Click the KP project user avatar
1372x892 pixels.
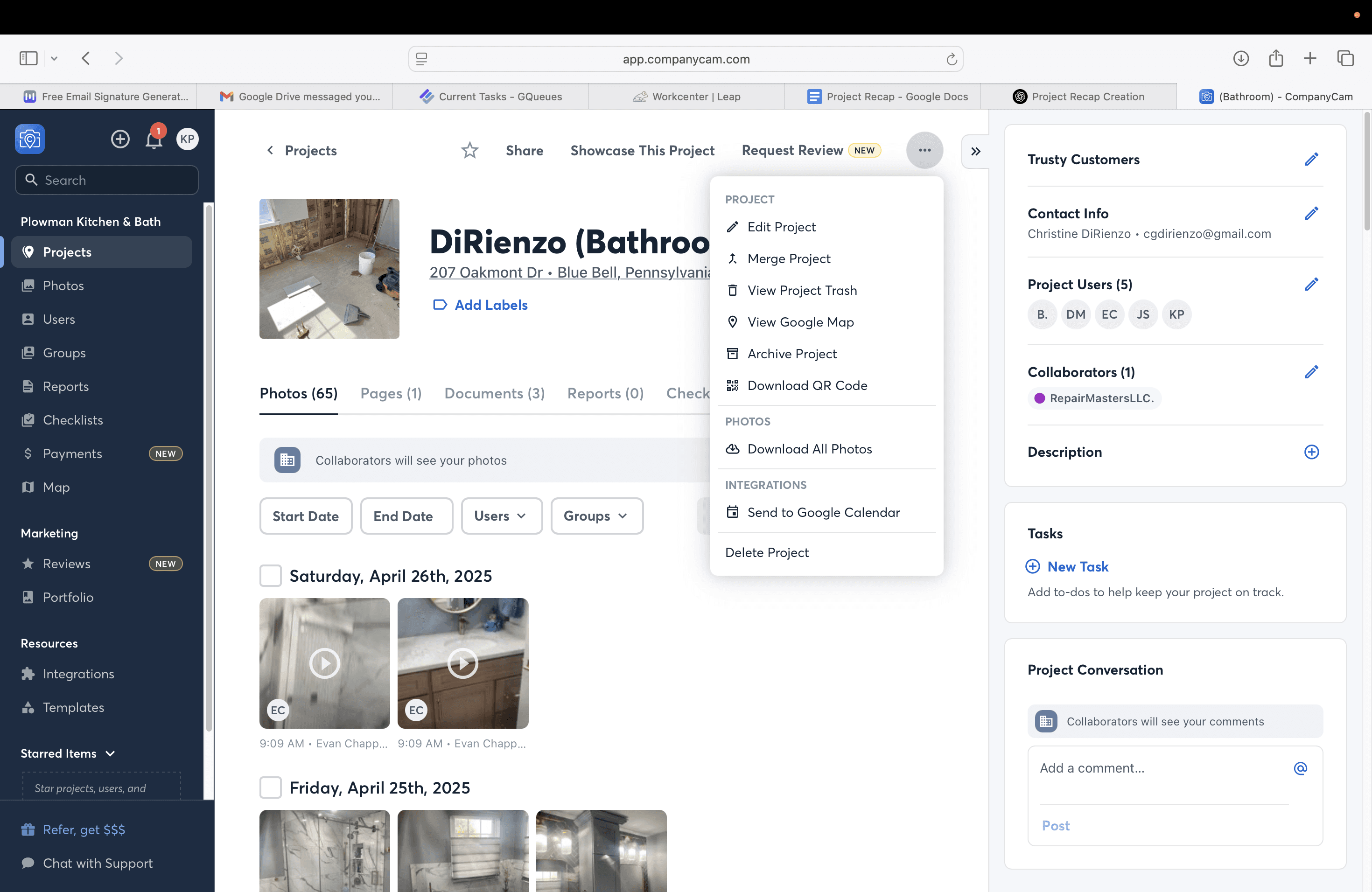pos(1176,314)
